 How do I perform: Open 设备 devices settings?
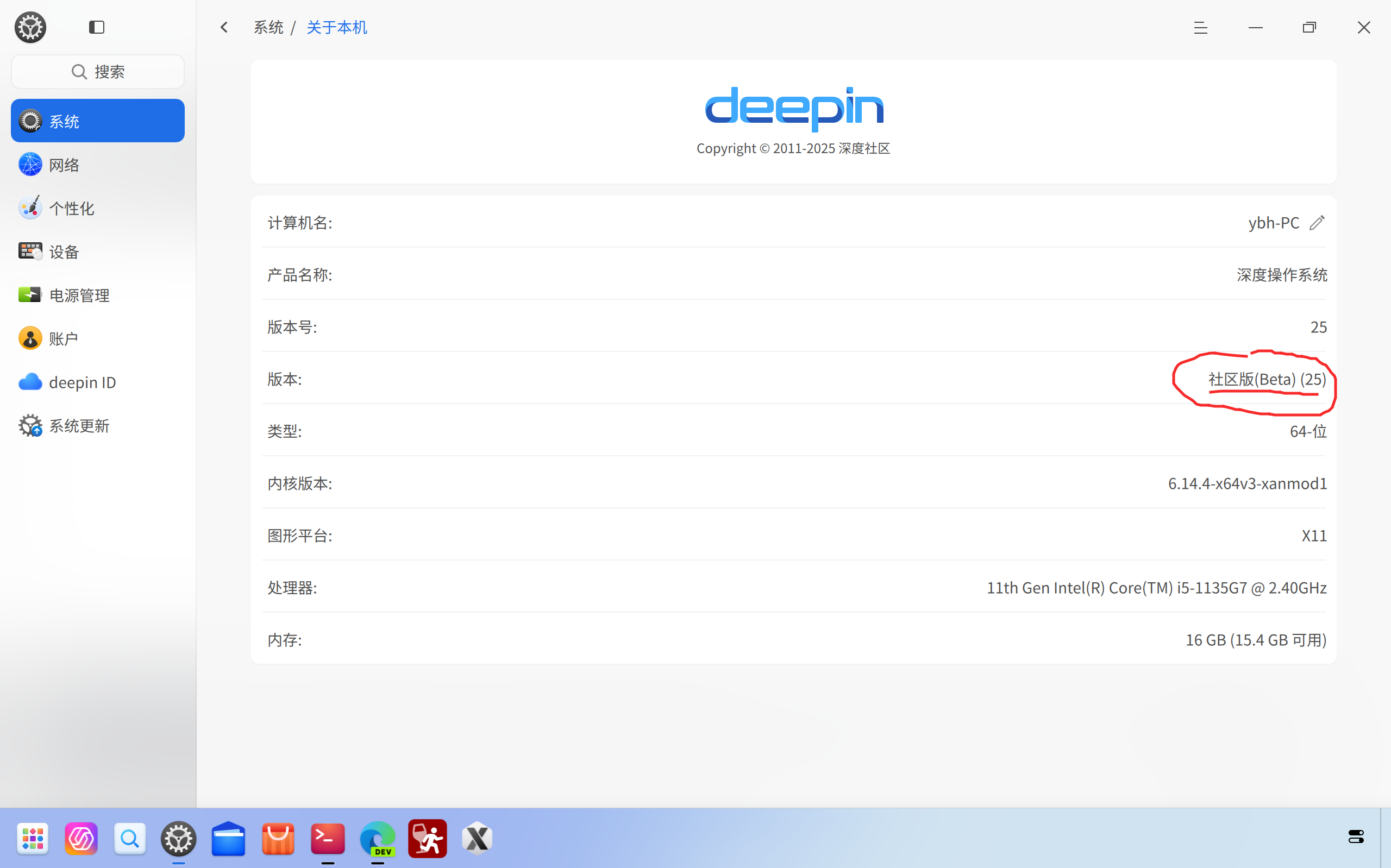pos(98,251)
